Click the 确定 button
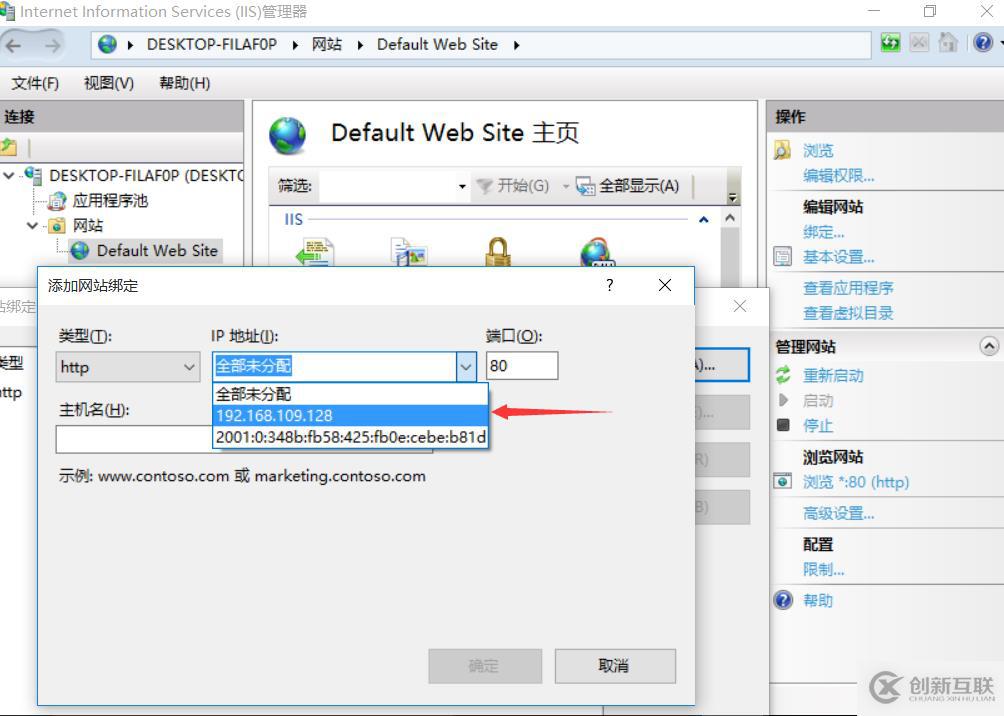This screenshot has height=716, width=1004. point(485,666)
